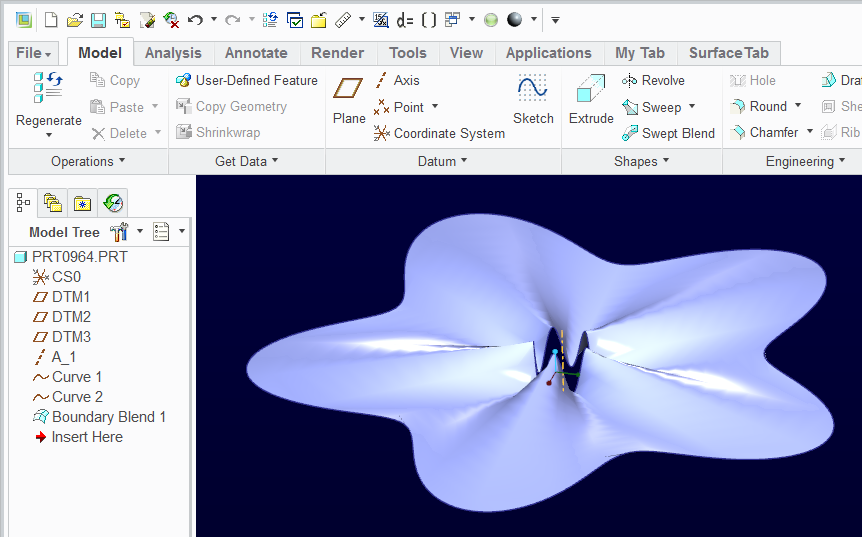The width and height of the screenshot is (862, 537).
Task: Click the Extrude tool icon
Action: [x=590, y=90]
